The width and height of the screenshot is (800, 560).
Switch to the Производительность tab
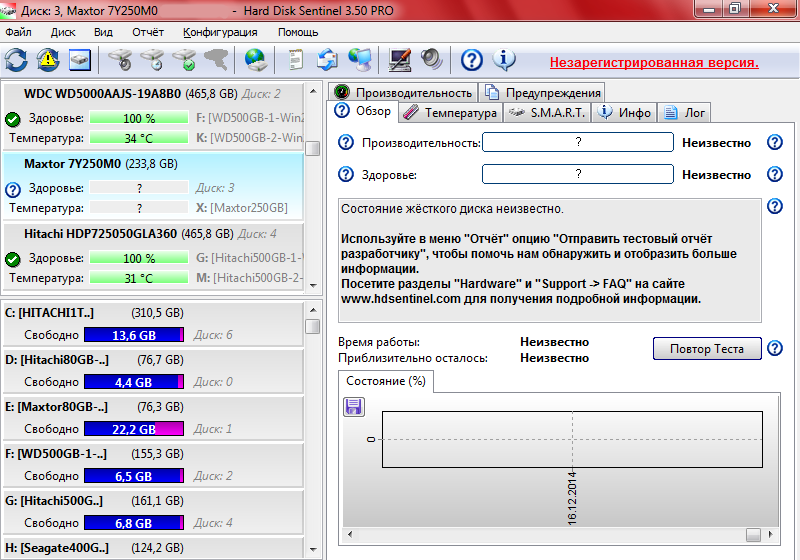click(403, 92)
